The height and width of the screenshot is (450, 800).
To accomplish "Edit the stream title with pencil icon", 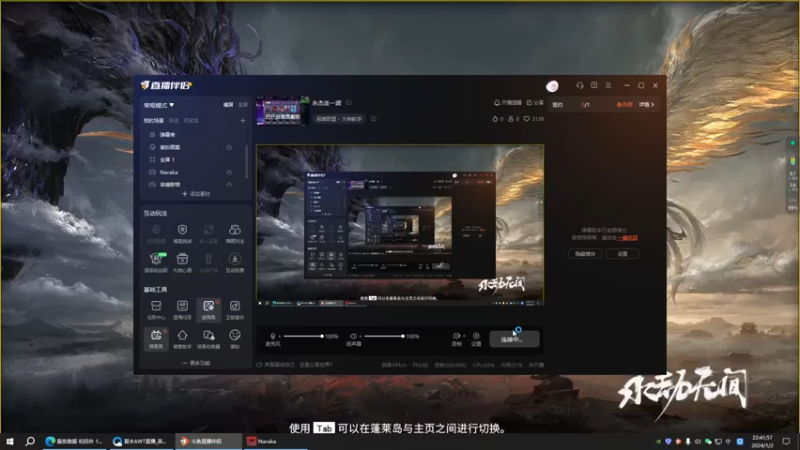I will [349, 103].
